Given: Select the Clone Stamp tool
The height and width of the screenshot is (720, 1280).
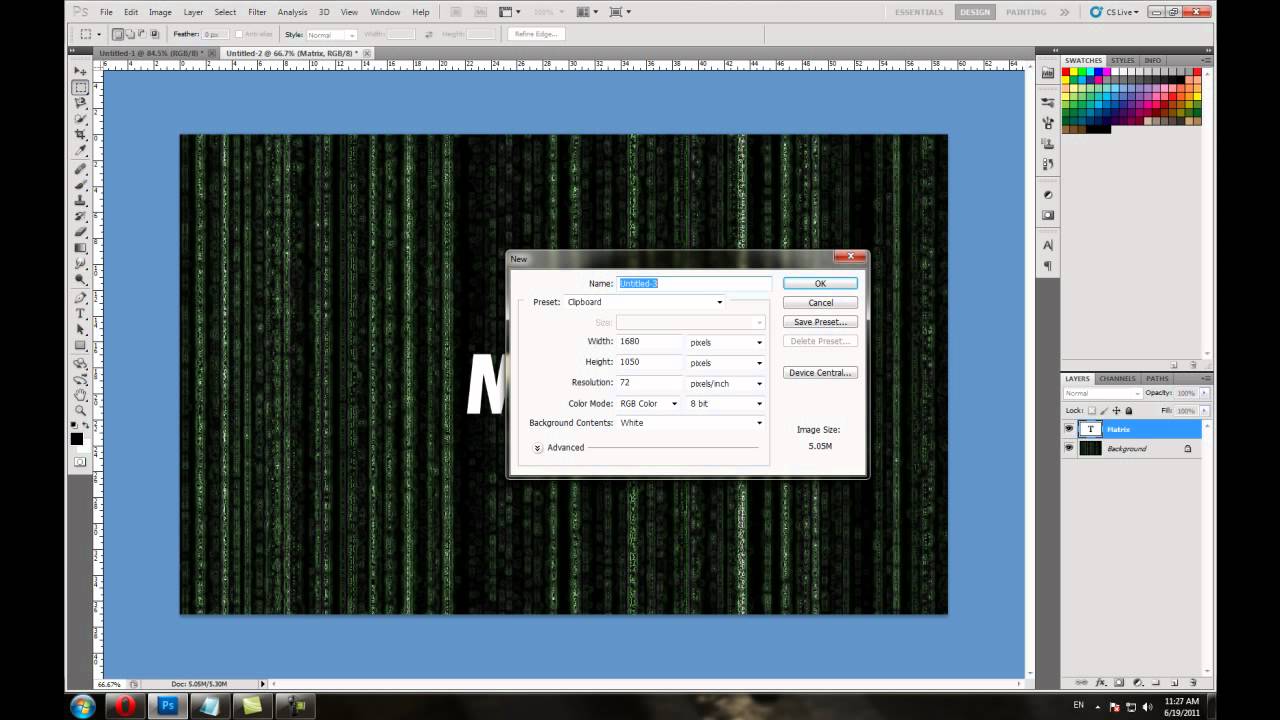Looking at the screenshot, I should point(80,201).
